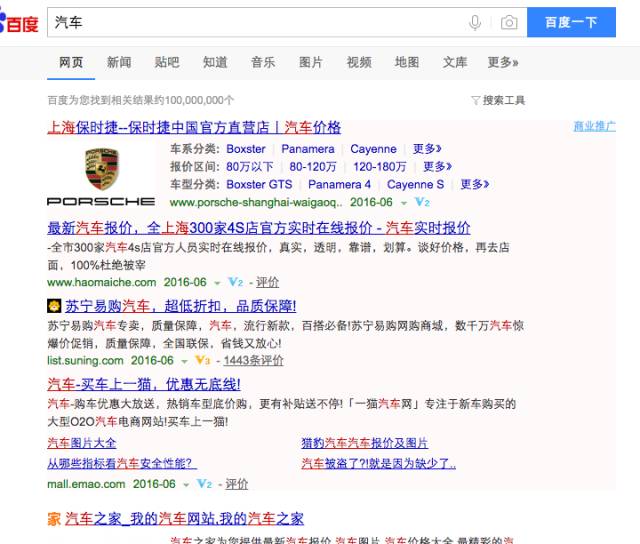This screenshot has height=544, width=640.
Task: Open www.porsche-shanghai-waigaoq URL
Action: [256, 202]
